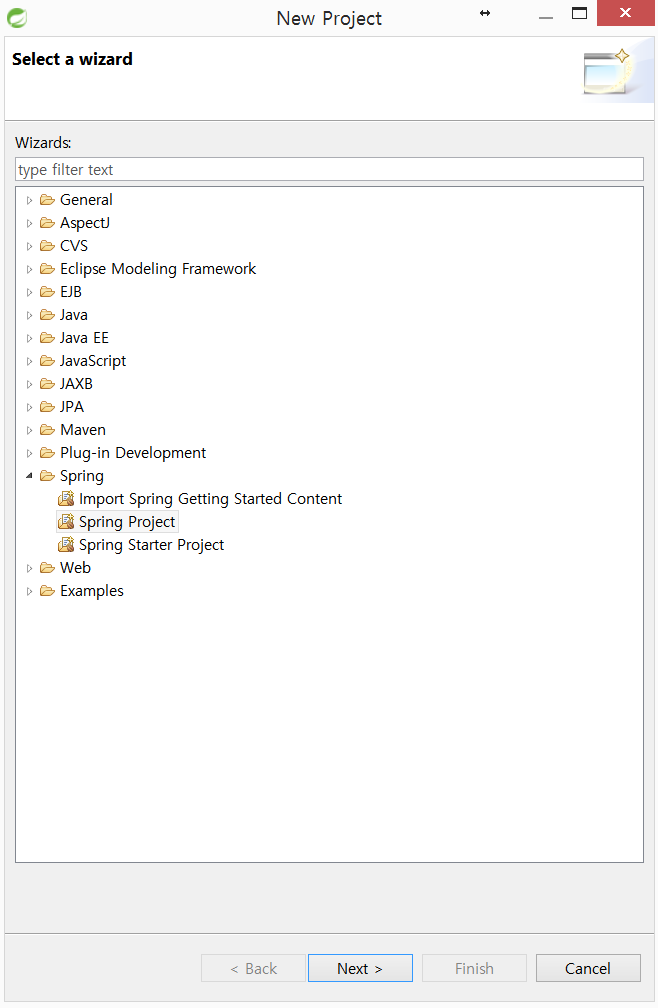Click the Spring folder icon
Screen dimensions: 658x1008
point(47,476)
